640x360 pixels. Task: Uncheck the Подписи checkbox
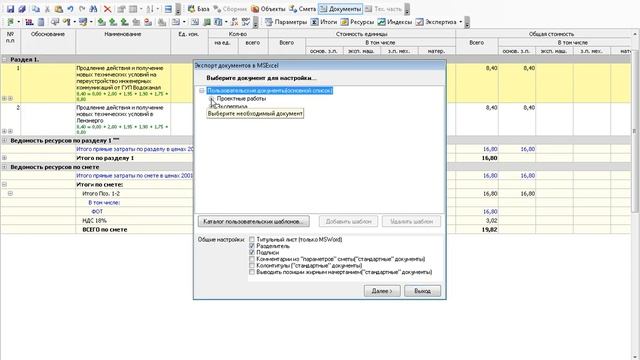252,253
